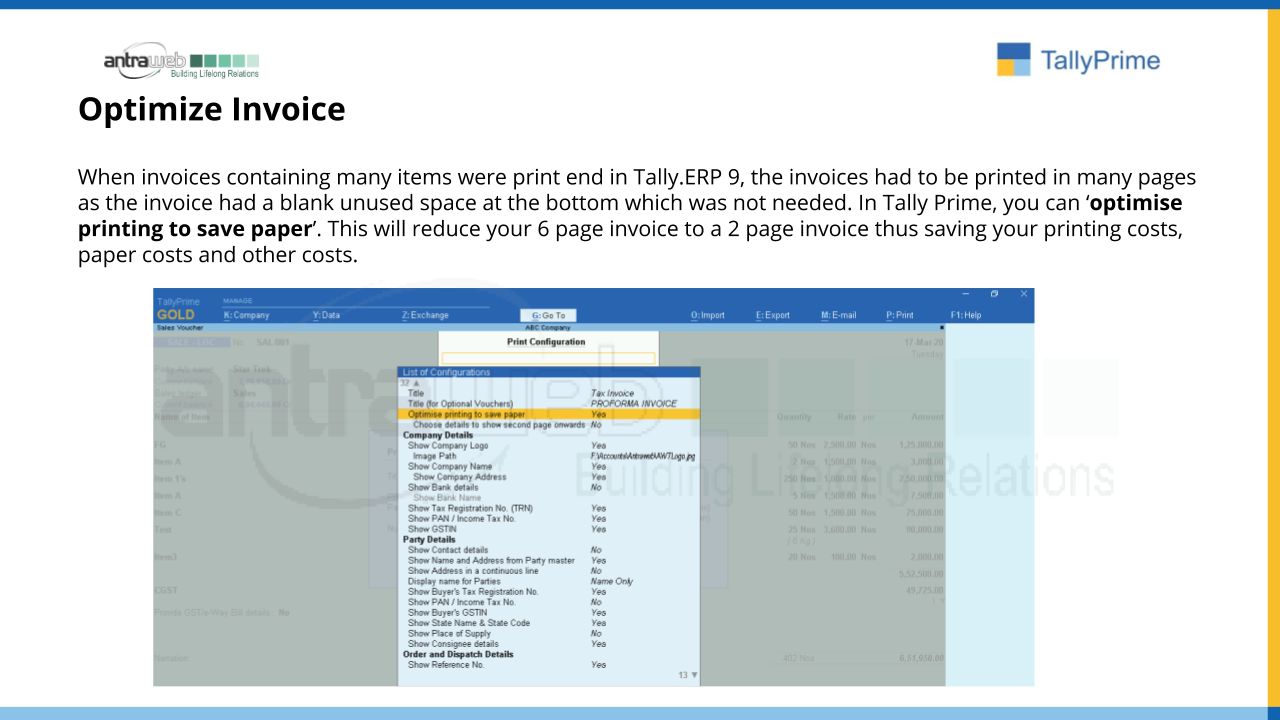Open the Z: Exchange menu
The height and width of the screenshot is (720, 1280).
point(425,315)
